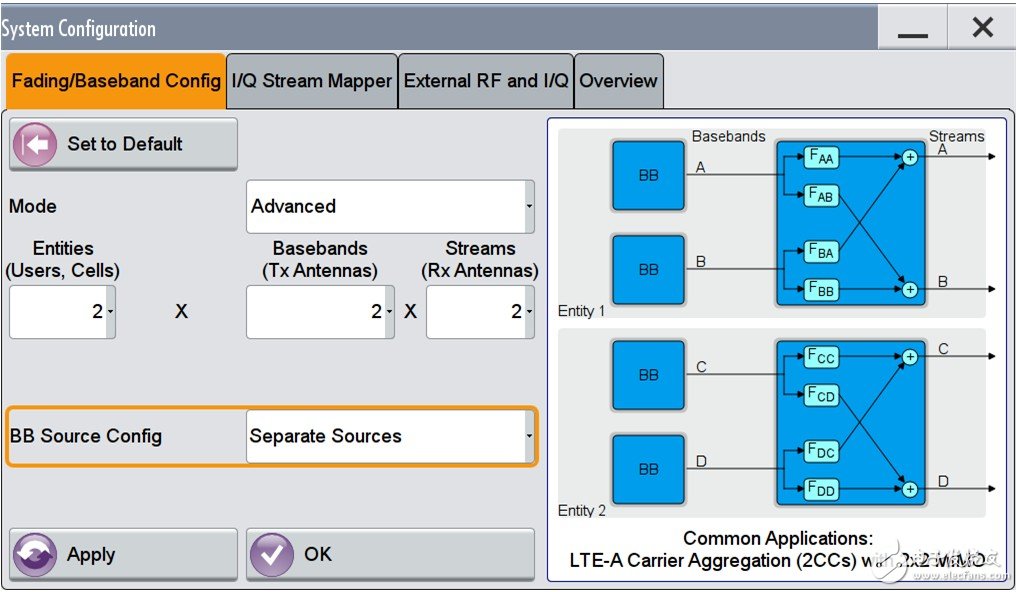1019x592 pixels.
Task: Select the FAB fading path block
Action: tap(821, 195)
